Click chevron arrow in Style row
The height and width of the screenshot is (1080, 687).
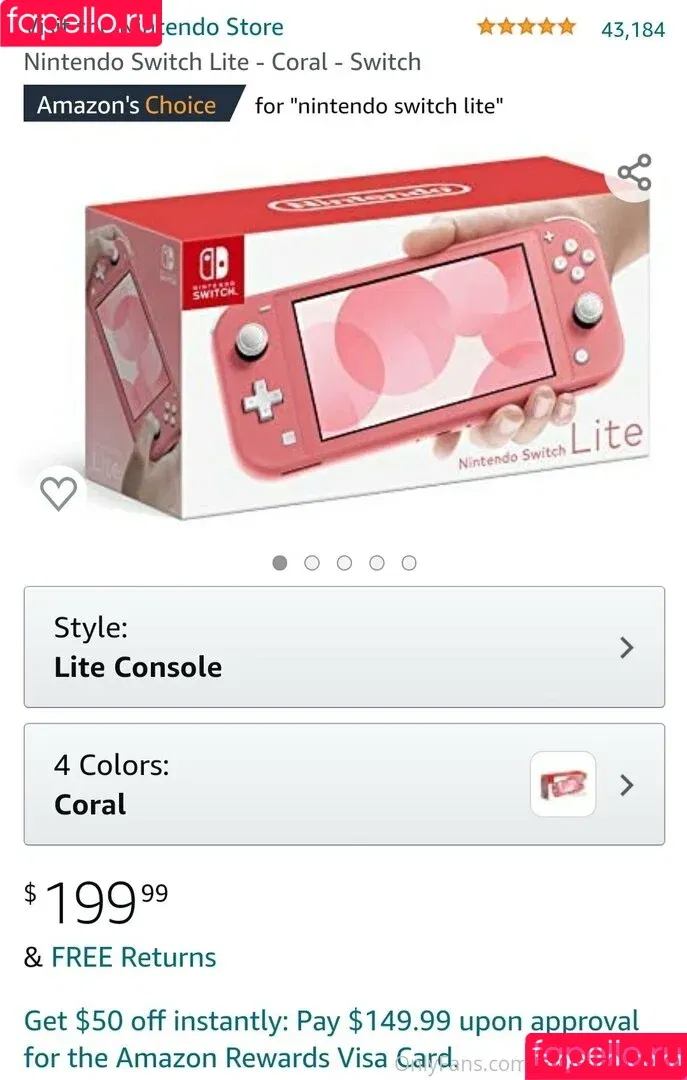pos(626,647)
